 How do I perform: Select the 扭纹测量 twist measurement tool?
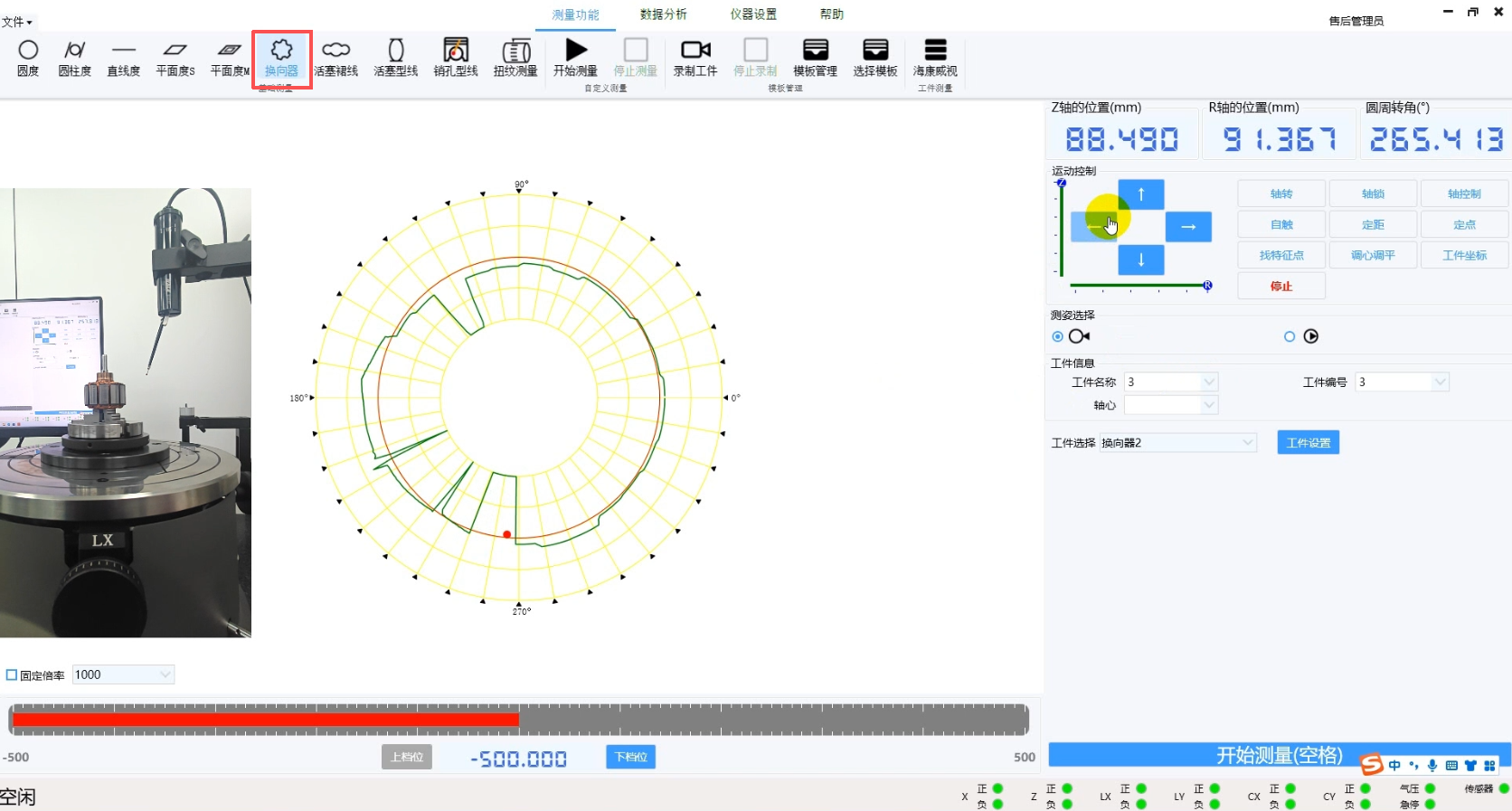click(x=516, y=58)
